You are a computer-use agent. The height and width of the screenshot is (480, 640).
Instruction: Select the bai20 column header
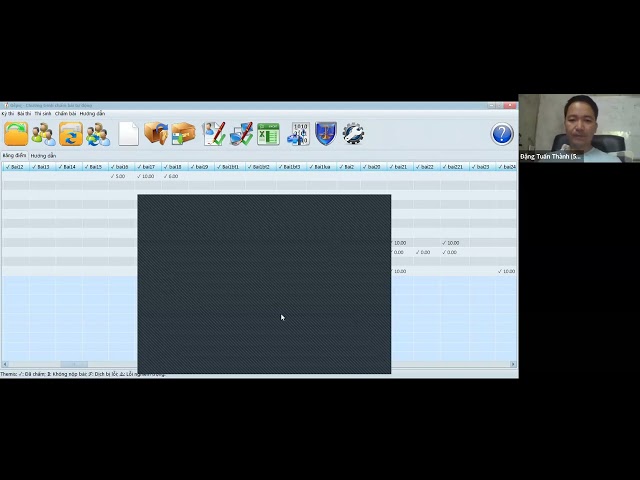[373, 167]
